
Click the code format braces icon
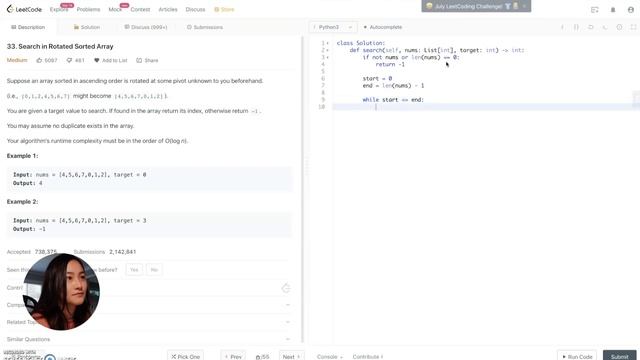point(576,27)
